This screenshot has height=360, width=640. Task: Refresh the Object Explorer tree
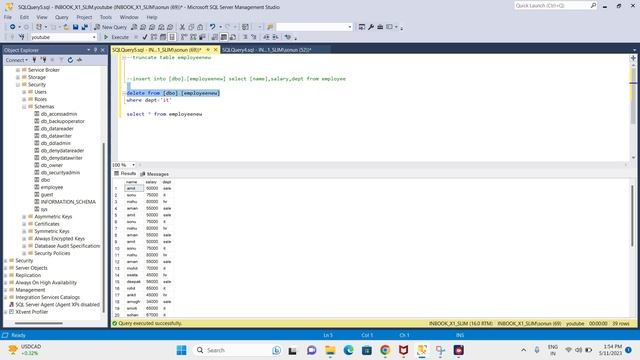coord(70,60)
